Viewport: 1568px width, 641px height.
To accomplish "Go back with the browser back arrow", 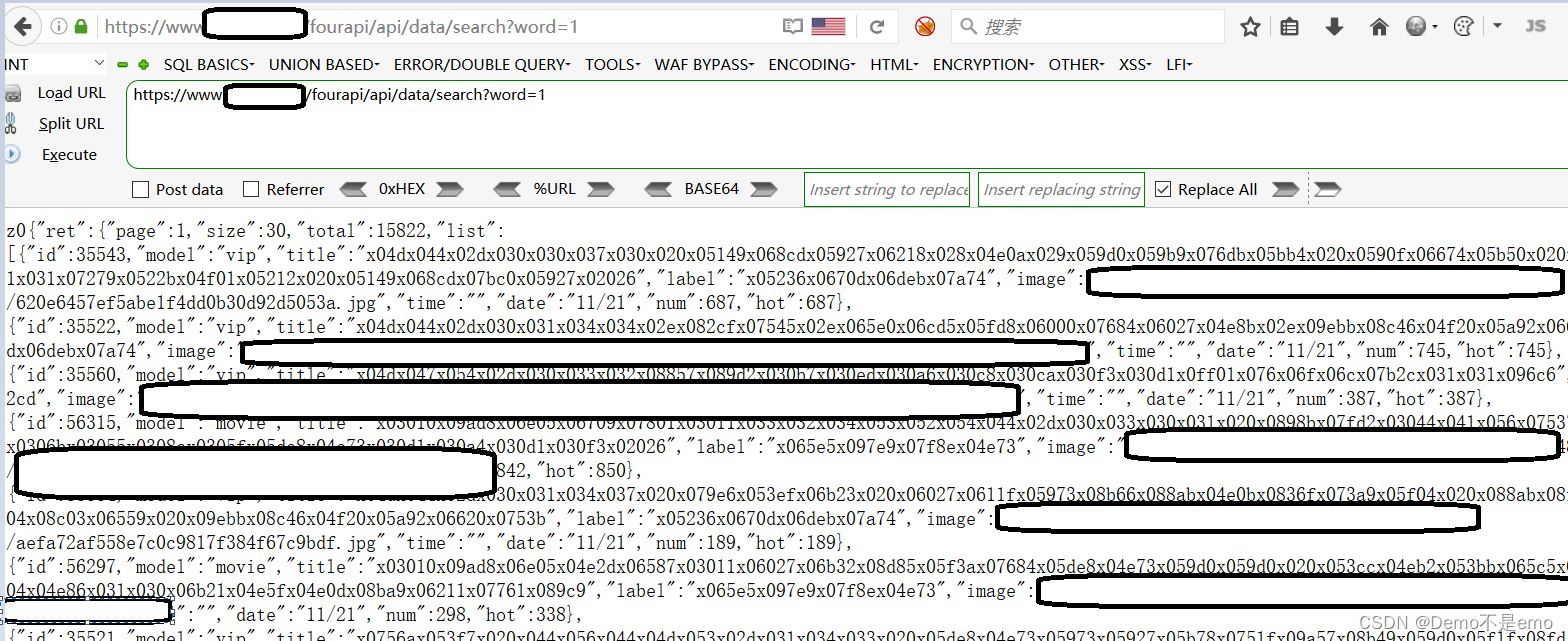I will 23,26.
